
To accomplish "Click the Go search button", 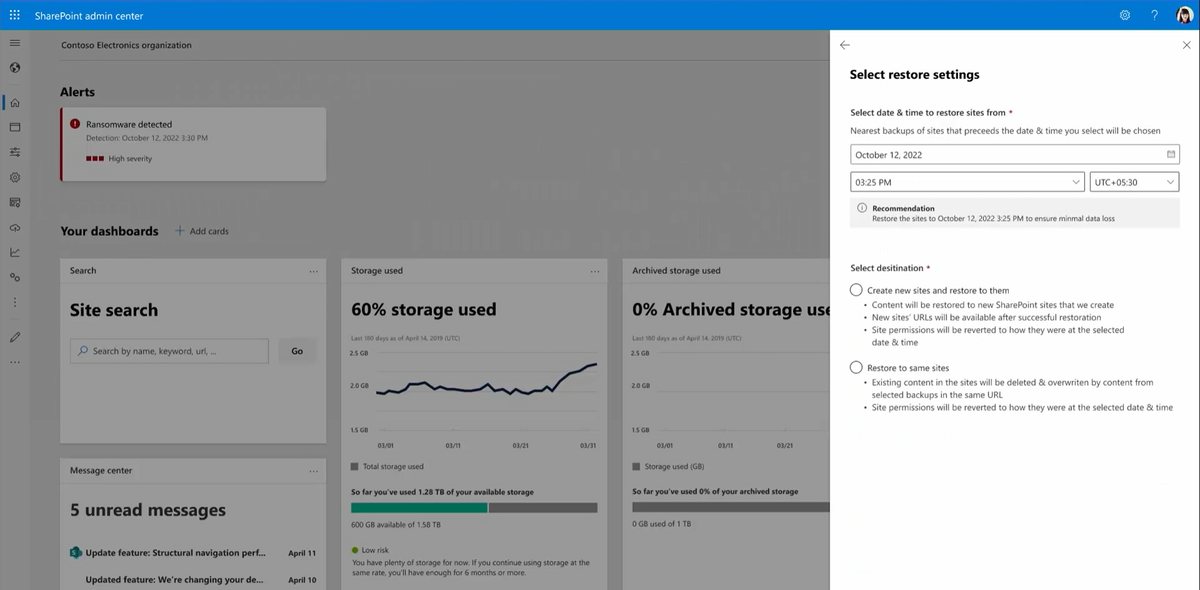I will pos(297,351).
